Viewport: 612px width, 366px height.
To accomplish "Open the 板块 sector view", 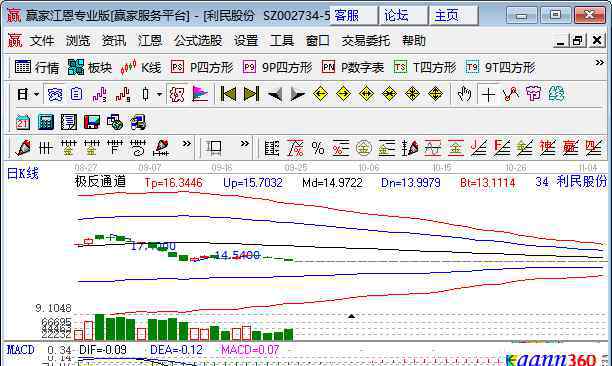I will (90, 68).
